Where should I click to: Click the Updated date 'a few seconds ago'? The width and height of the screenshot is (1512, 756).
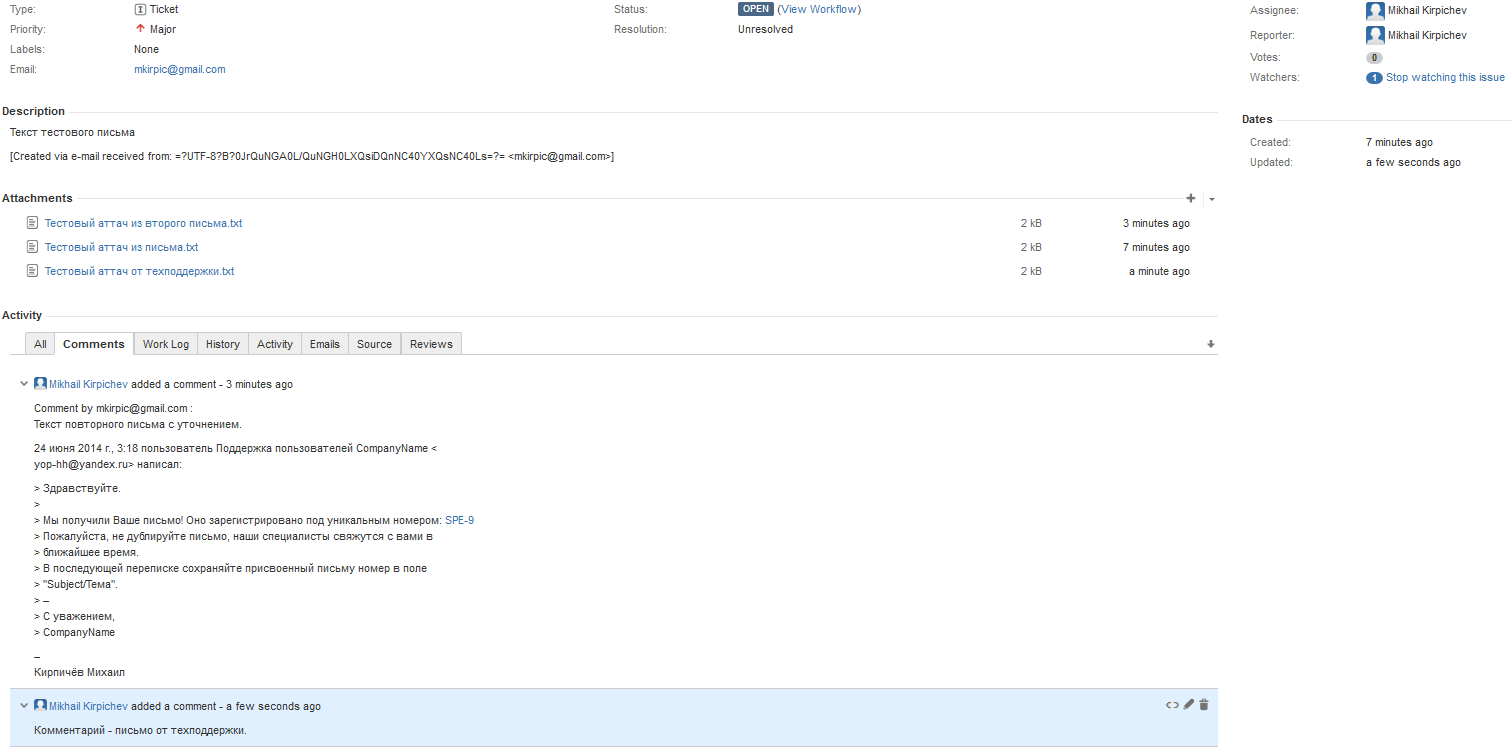pyautogui.click(x=1413, y=162)
